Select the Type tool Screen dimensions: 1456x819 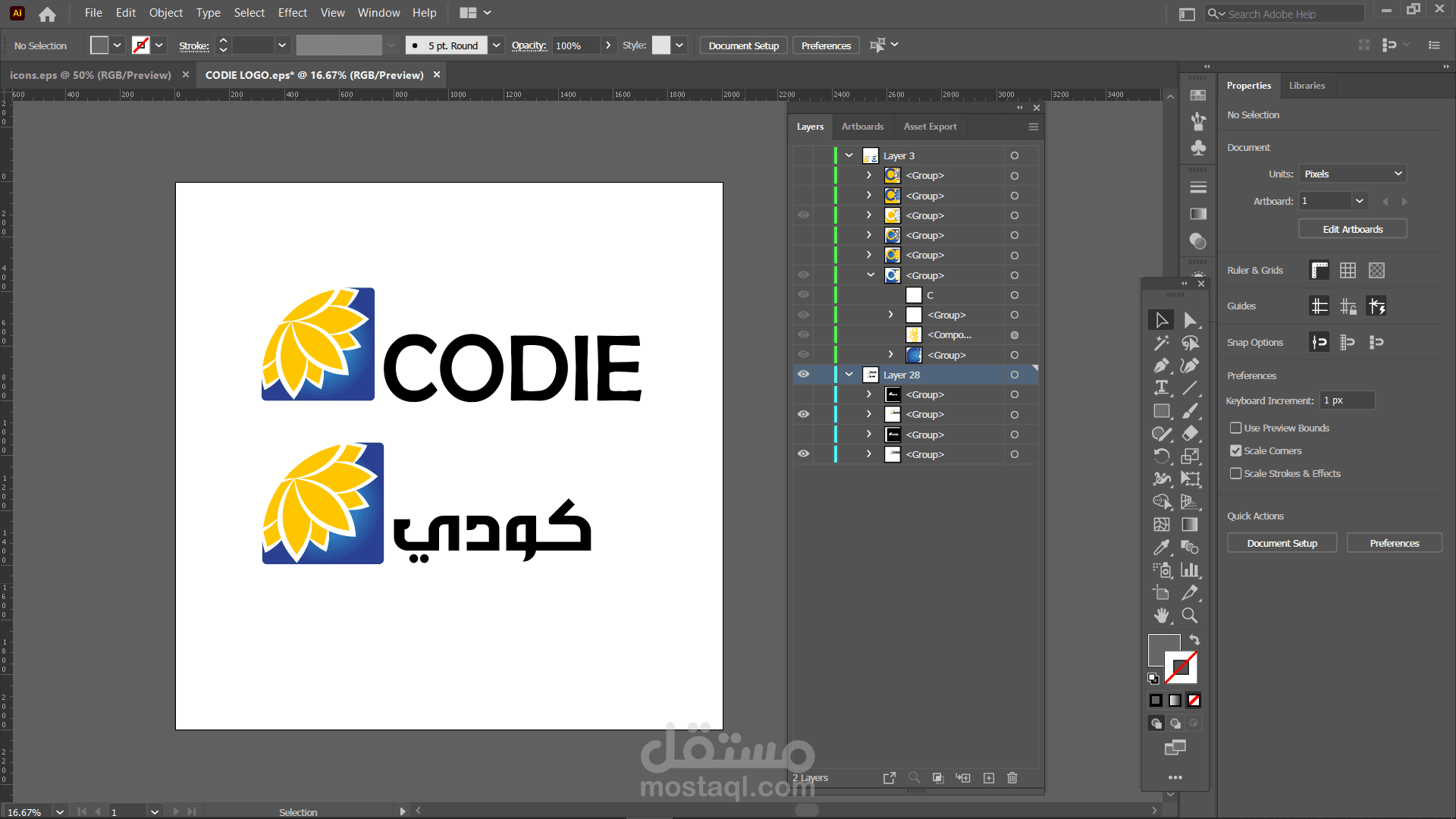(x=1161, y=388)
